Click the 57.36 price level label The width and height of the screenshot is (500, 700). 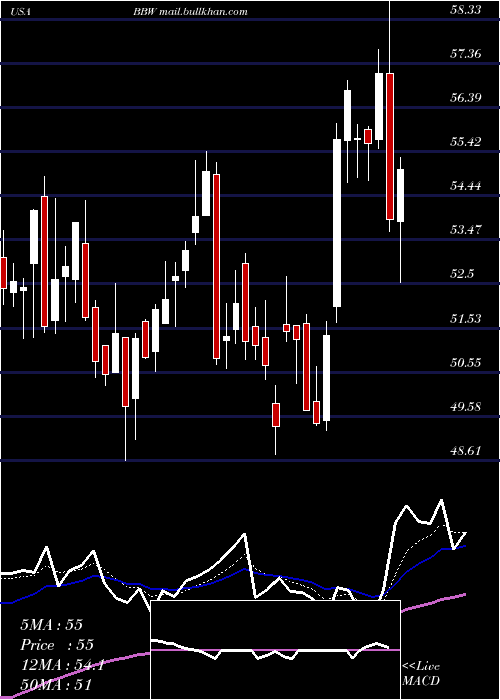pos(466,54)
